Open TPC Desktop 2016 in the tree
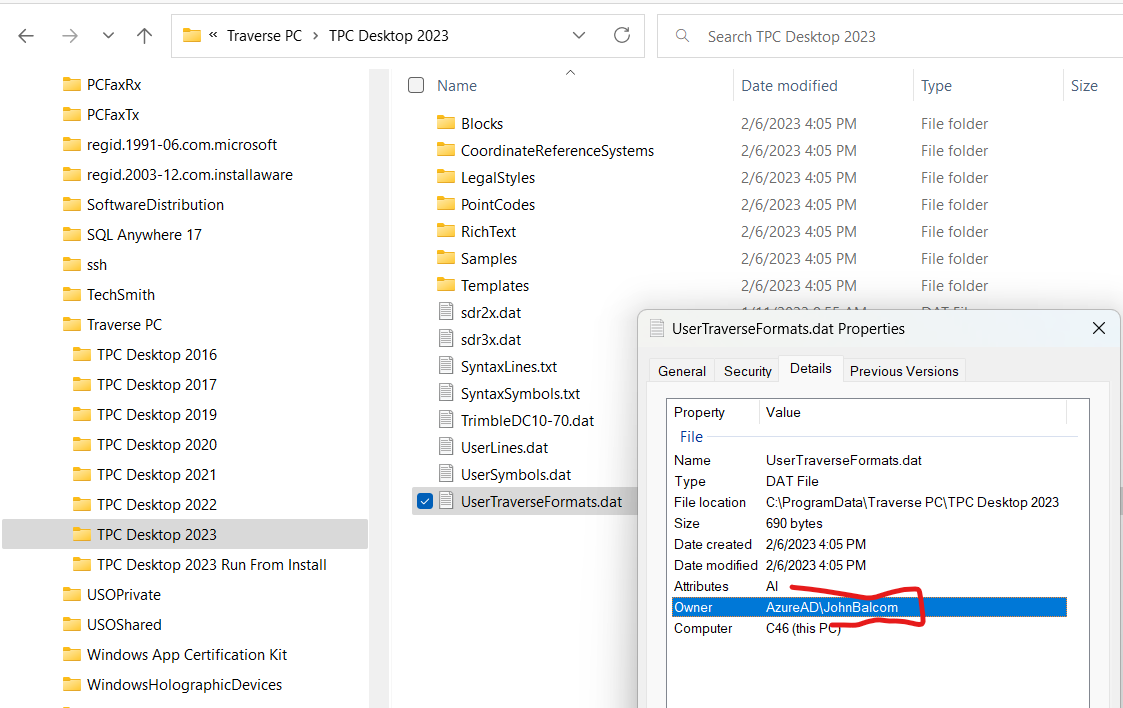 157,355
